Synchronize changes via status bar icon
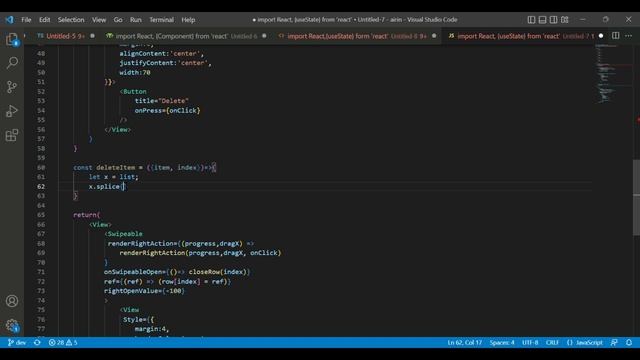The image size is (640, 360). point(37,342)
